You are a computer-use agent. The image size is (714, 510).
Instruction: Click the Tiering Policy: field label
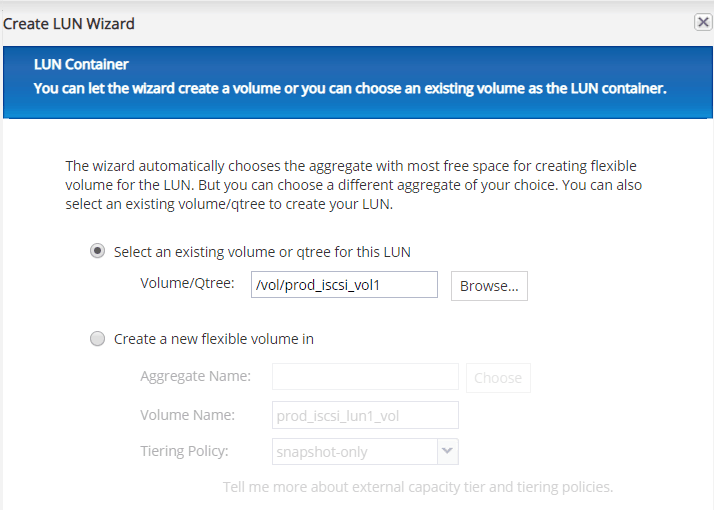[184, 450]
